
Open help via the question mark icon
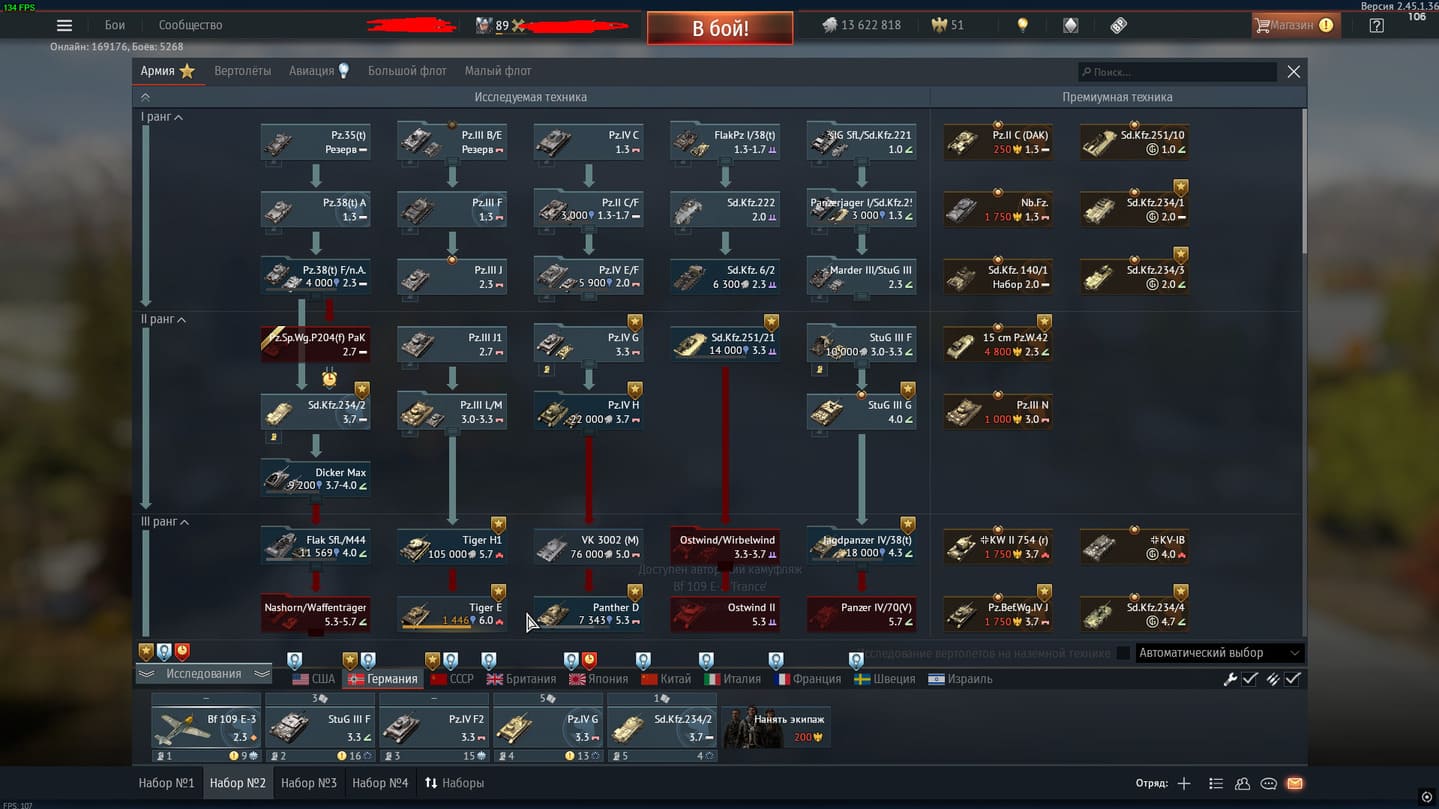click(x=1376, y=26)
